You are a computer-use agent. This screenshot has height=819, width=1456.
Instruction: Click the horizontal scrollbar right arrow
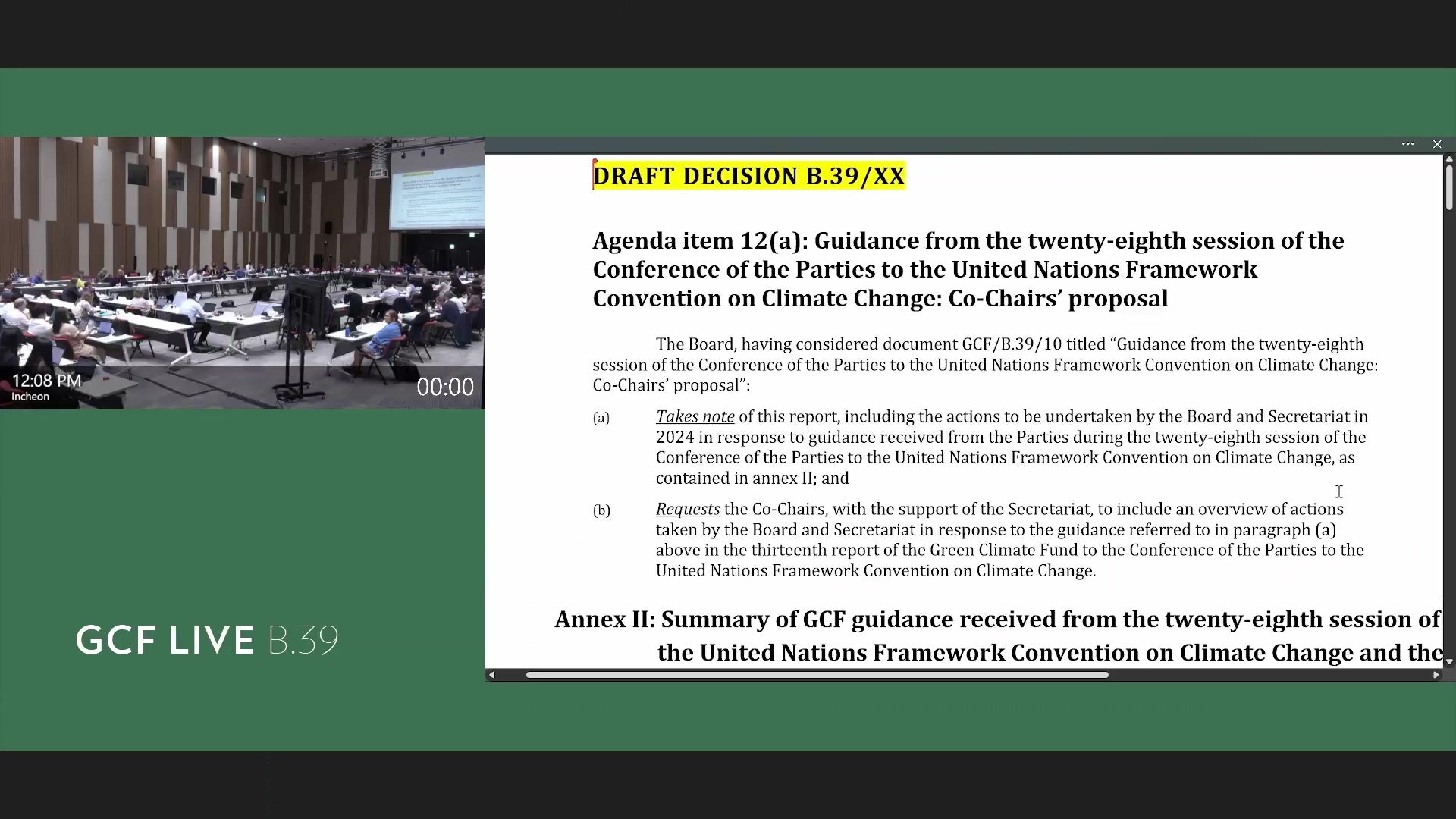(x=1436, y=675)
